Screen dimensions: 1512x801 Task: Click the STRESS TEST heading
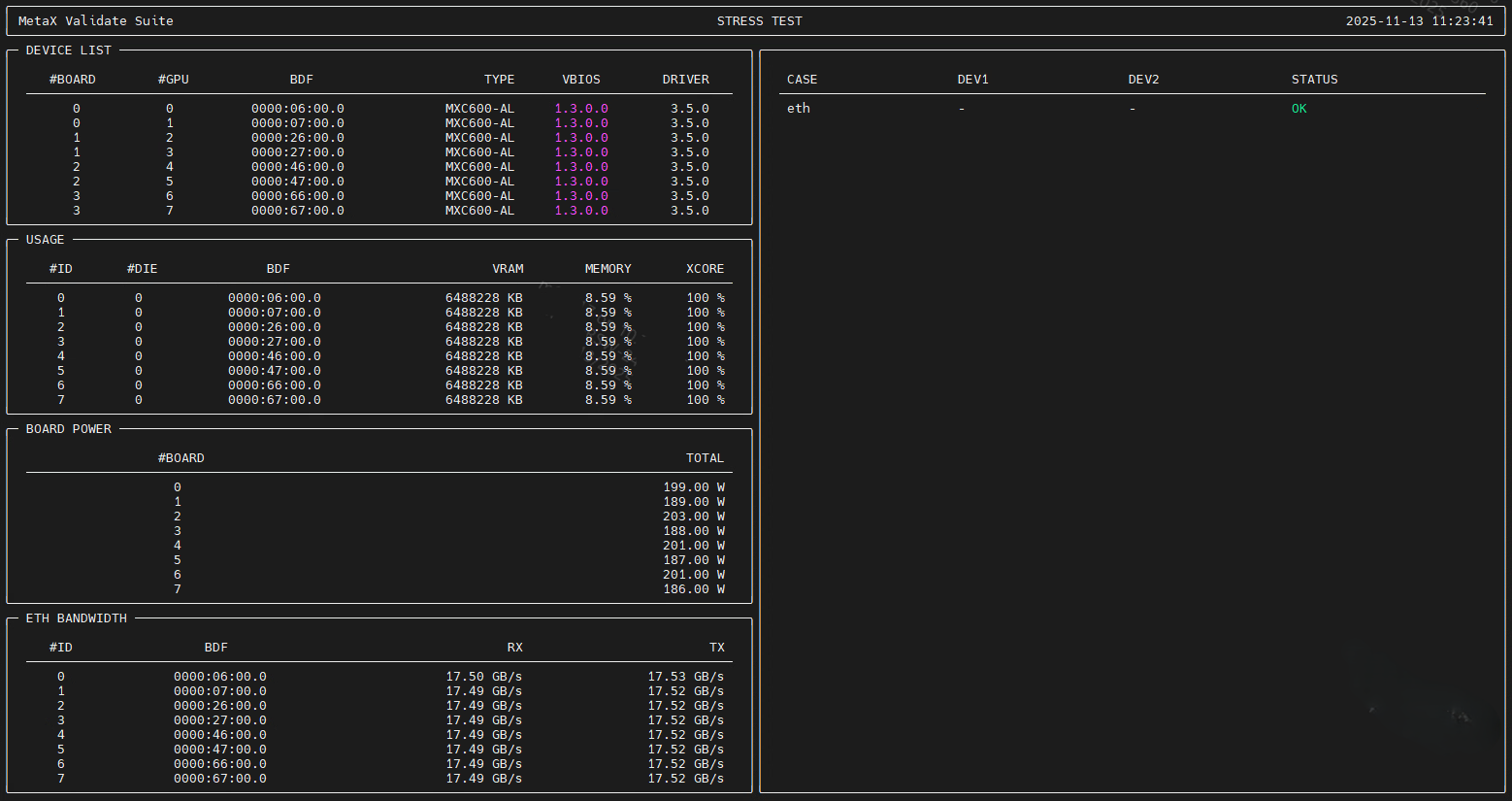pyautogui.click(x=759, y=20)
